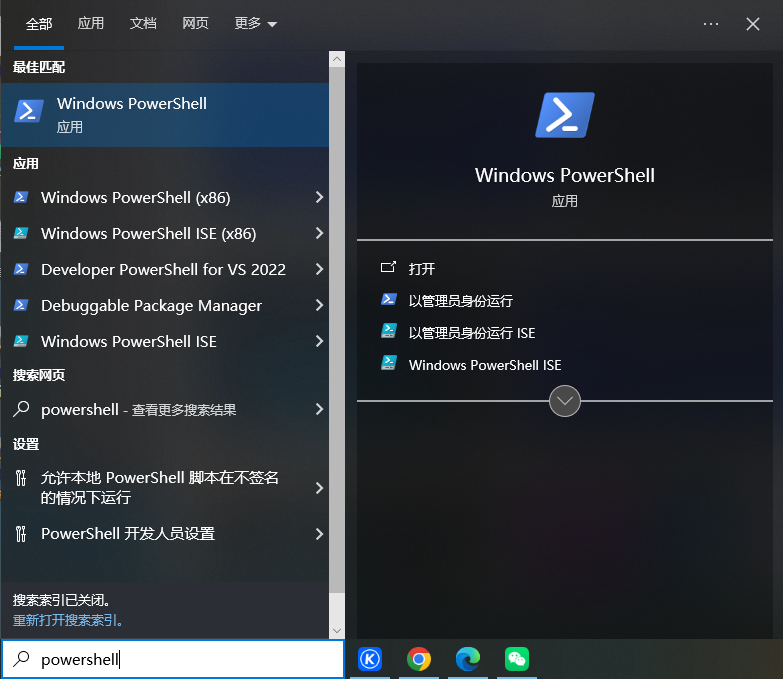783x679 pixels.
Task: Click 打开 to open PowerShell
Action: (422, 269)
